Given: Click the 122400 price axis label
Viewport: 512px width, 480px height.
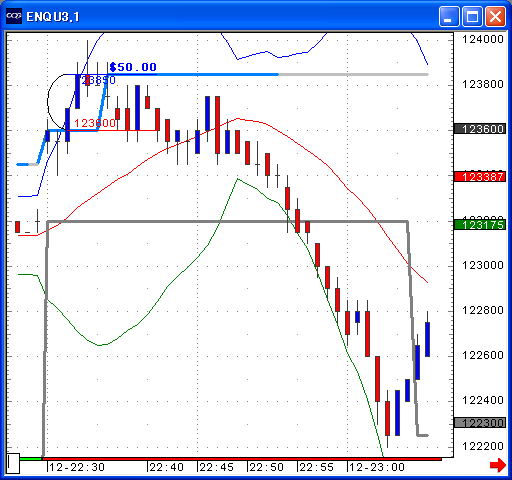Looking at the screenshot, I should coord(482,400).
